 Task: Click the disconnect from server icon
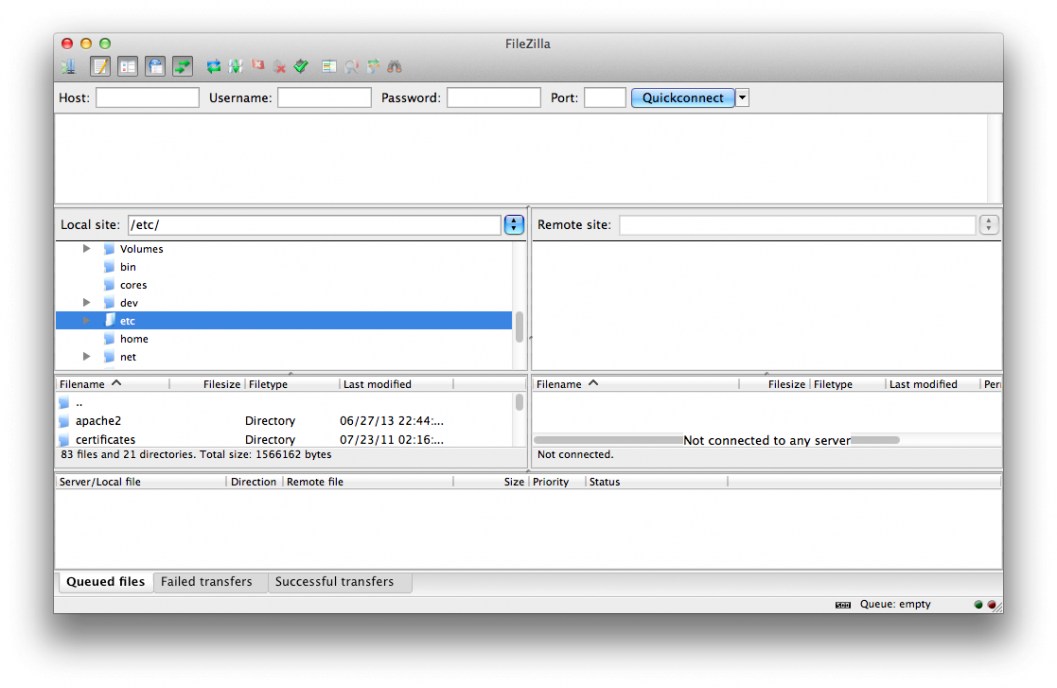(280, 66)
